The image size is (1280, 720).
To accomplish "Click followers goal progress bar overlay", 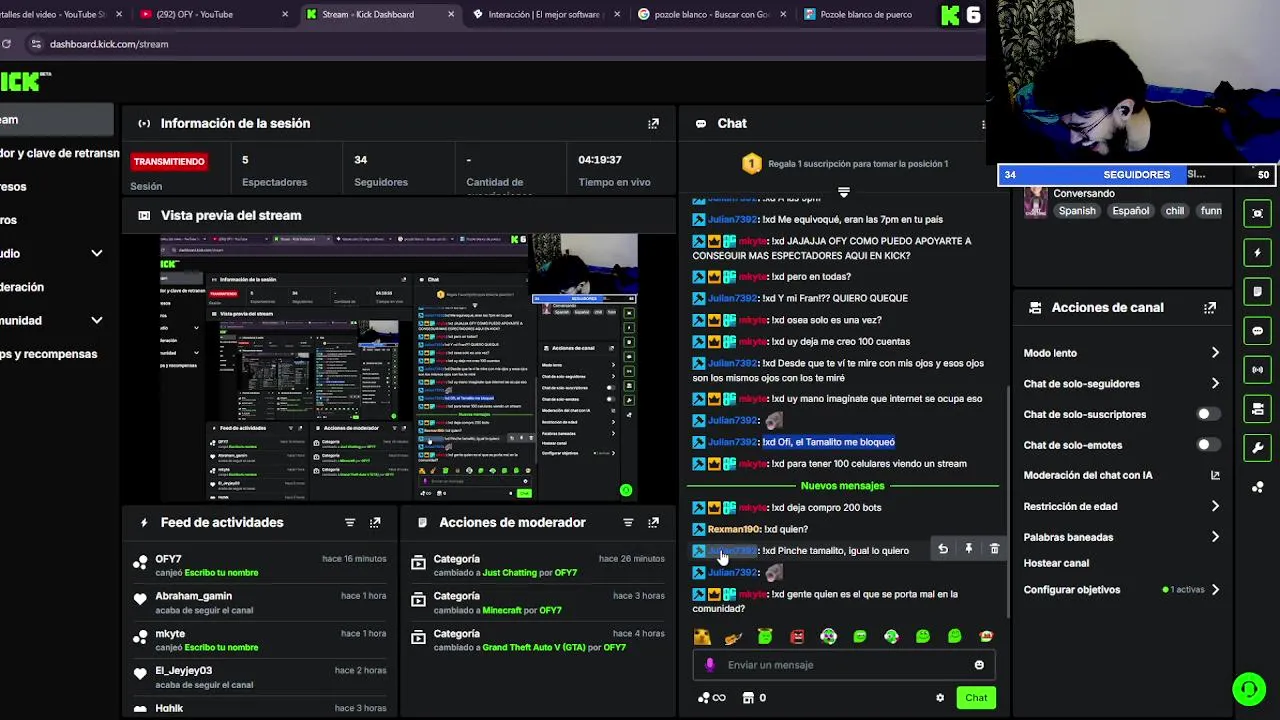I will [x=1138, y=175].
